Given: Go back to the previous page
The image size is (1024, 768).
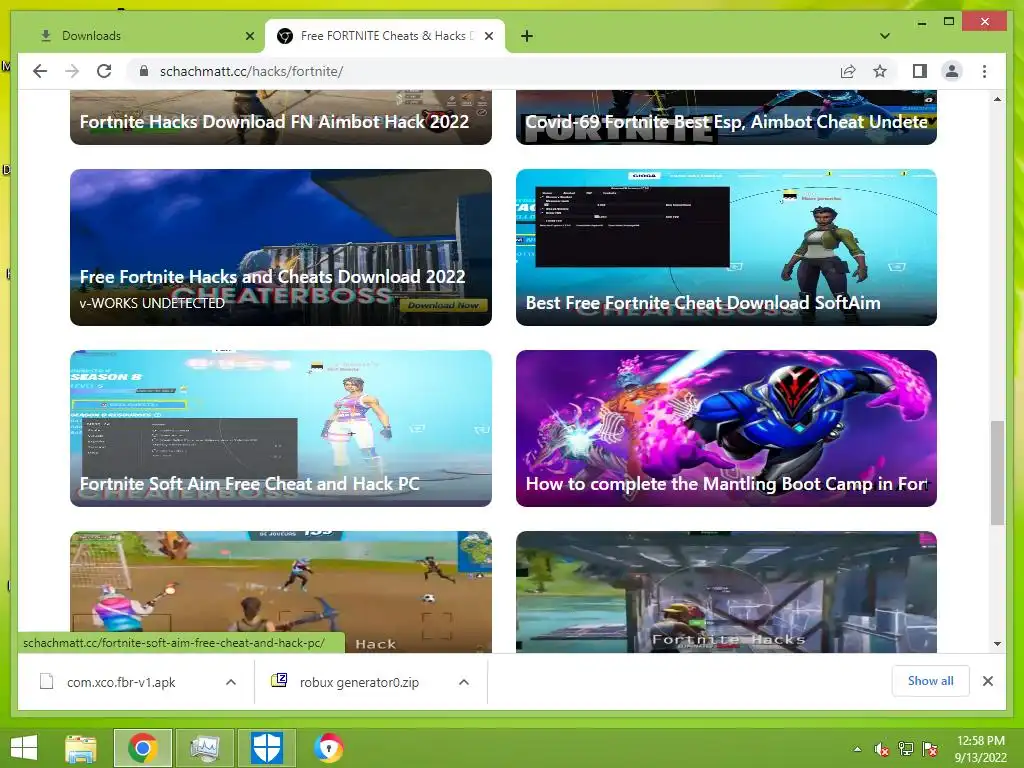Looking at the screenshot, I should point(40,71).
